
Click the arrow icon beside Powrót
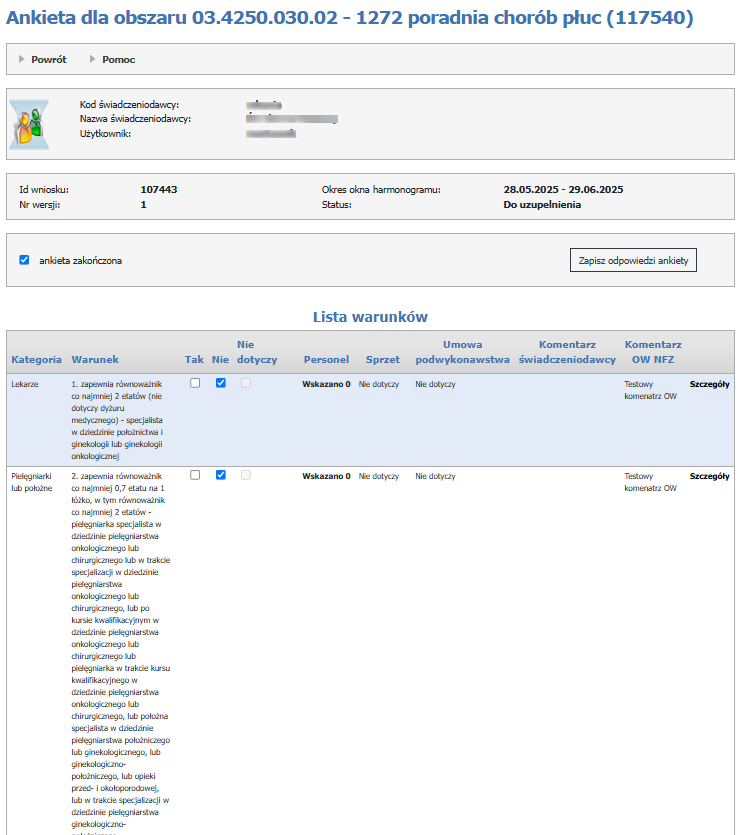click(22, 59)
